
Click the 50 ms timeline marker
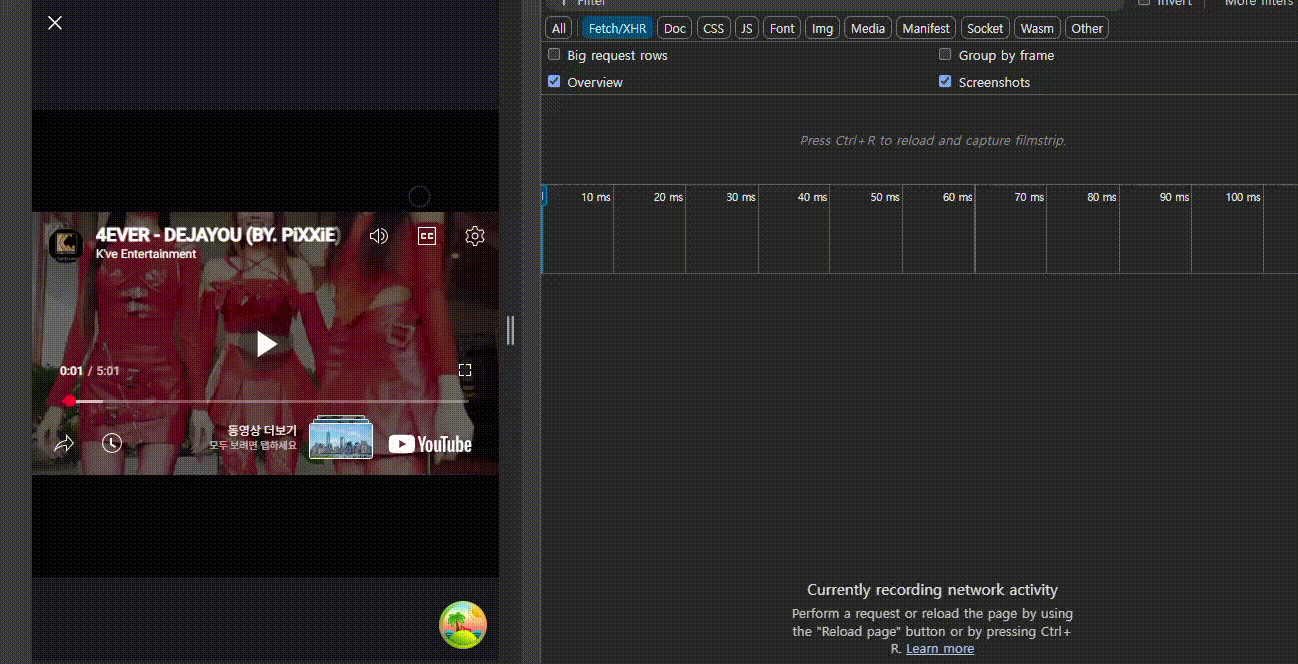pyautogui.click(x=884, y=197)
